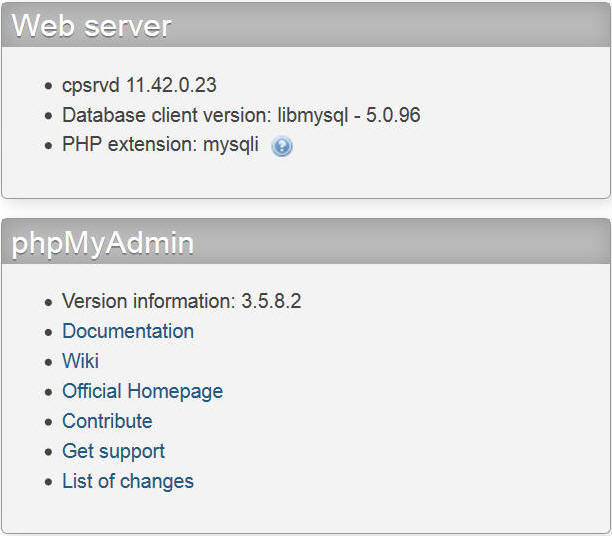
Task: Click the blue help icon beside mysqli
Action: tap(282, 146)
